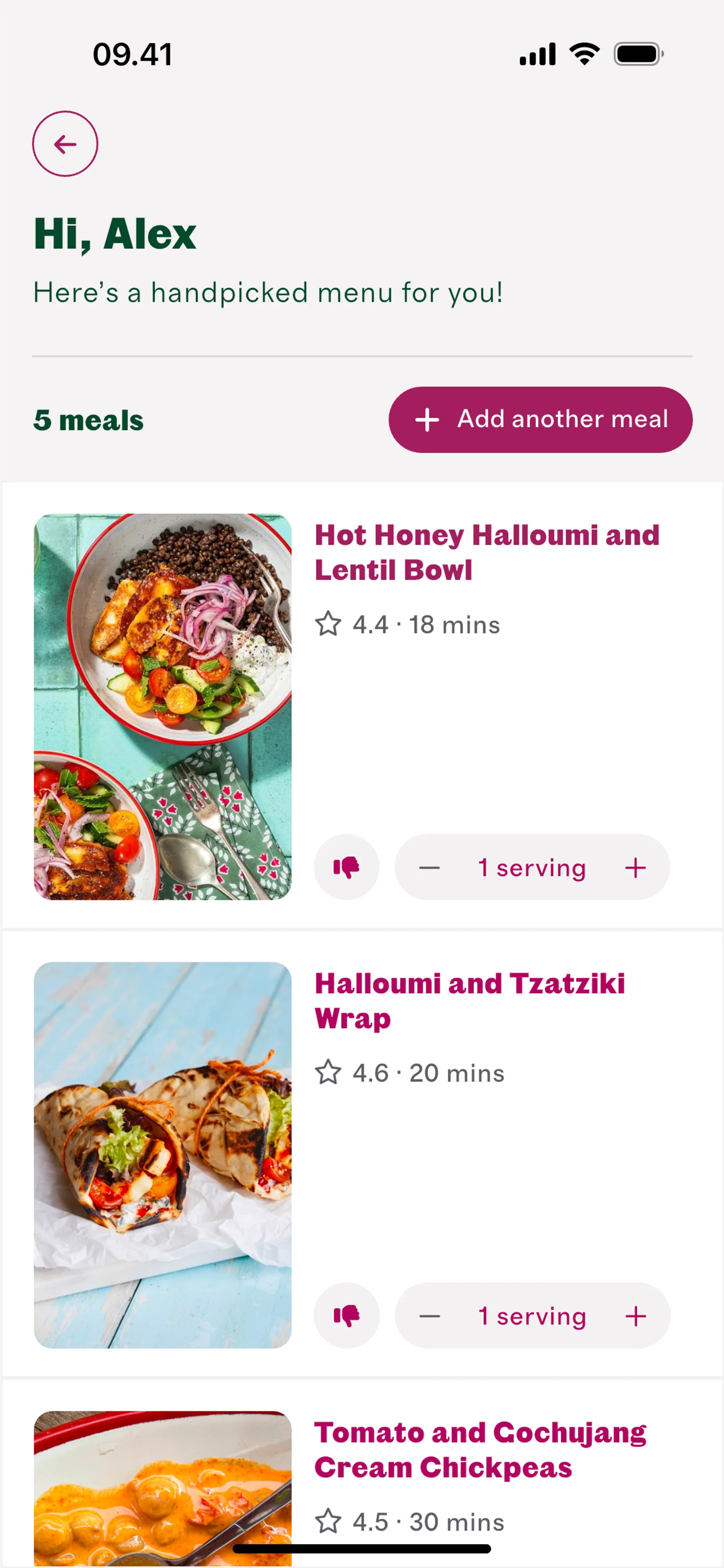The height and width of the screenshot is (1568, 724).
Task: Decrease servings for Hot Honey Halloumi Bowl
Action: [x=429, y=868]
